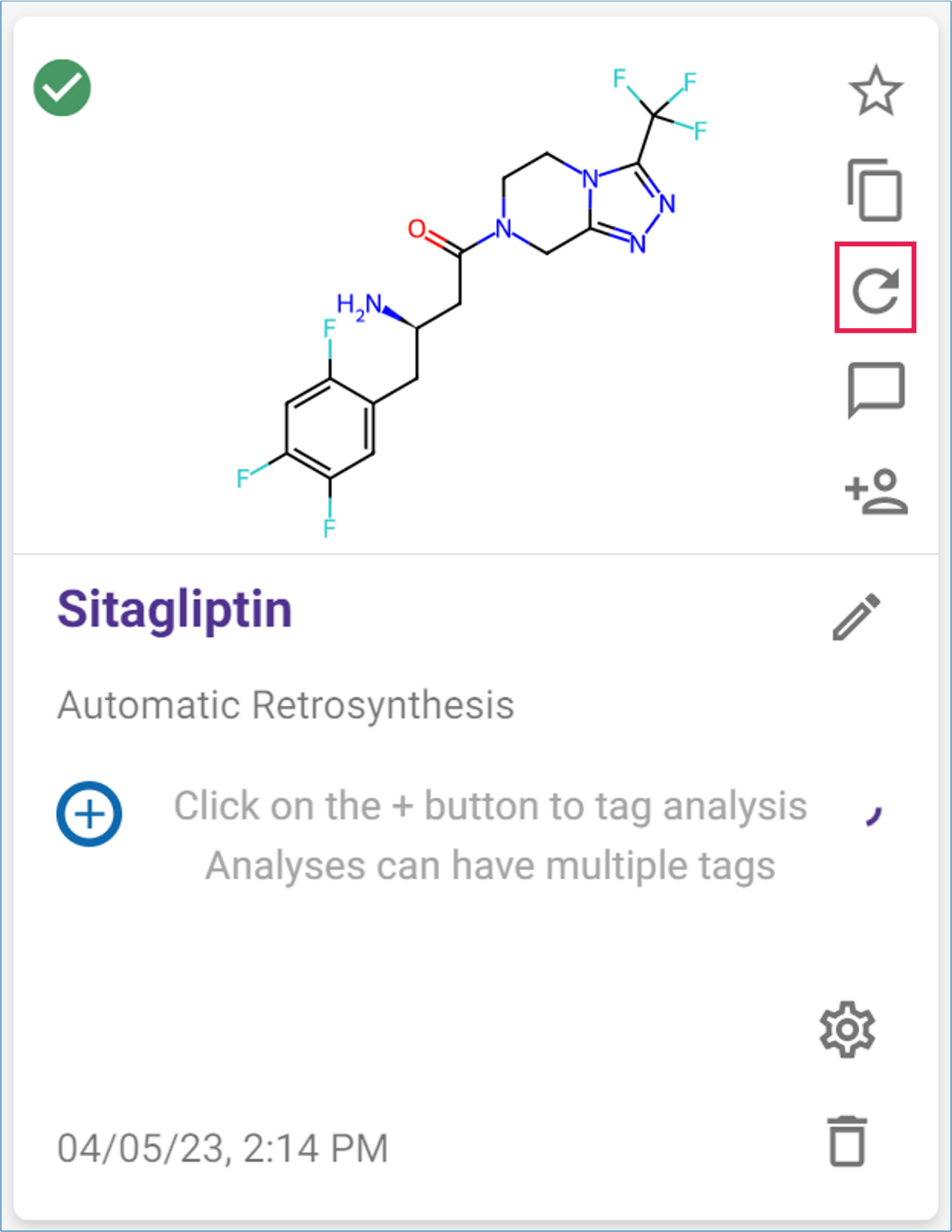This screenshot has height=1232, width=952.
Task: Rerun the Sitagliptin retrosynthesis analysis
Action: [x=876, y=290]
